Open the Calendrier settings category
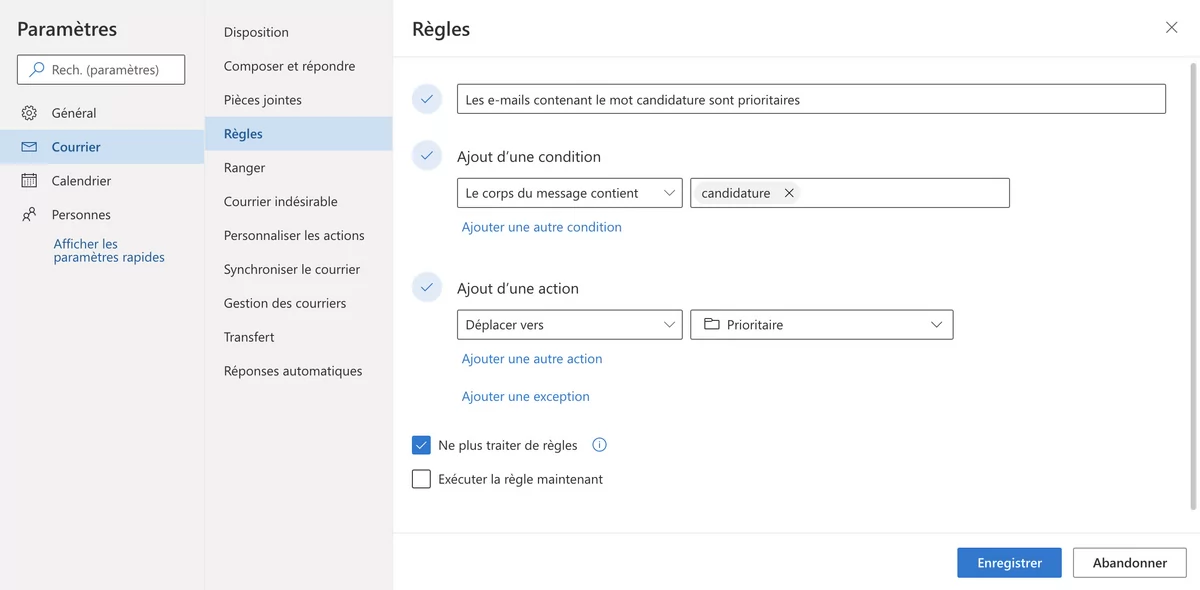 click(102, 181)
